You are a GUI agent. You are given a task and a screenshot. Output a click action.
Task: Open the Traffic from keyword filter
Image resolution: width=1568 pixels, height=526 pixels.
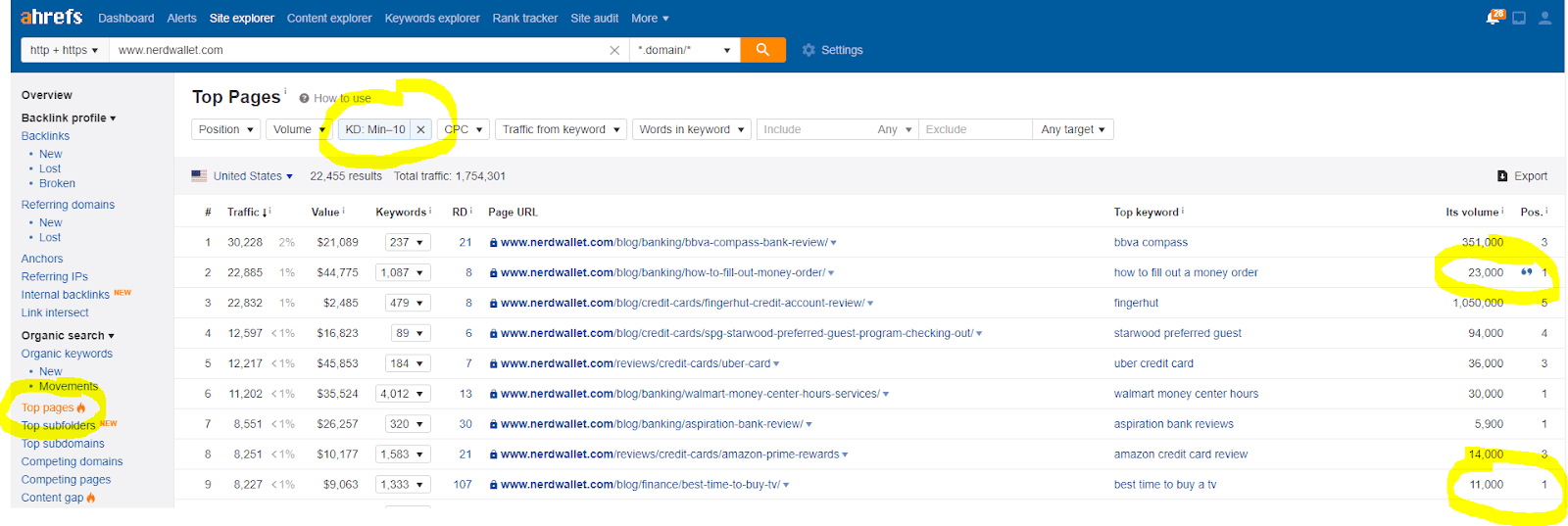pyautogui.click(x=561, y=129)
